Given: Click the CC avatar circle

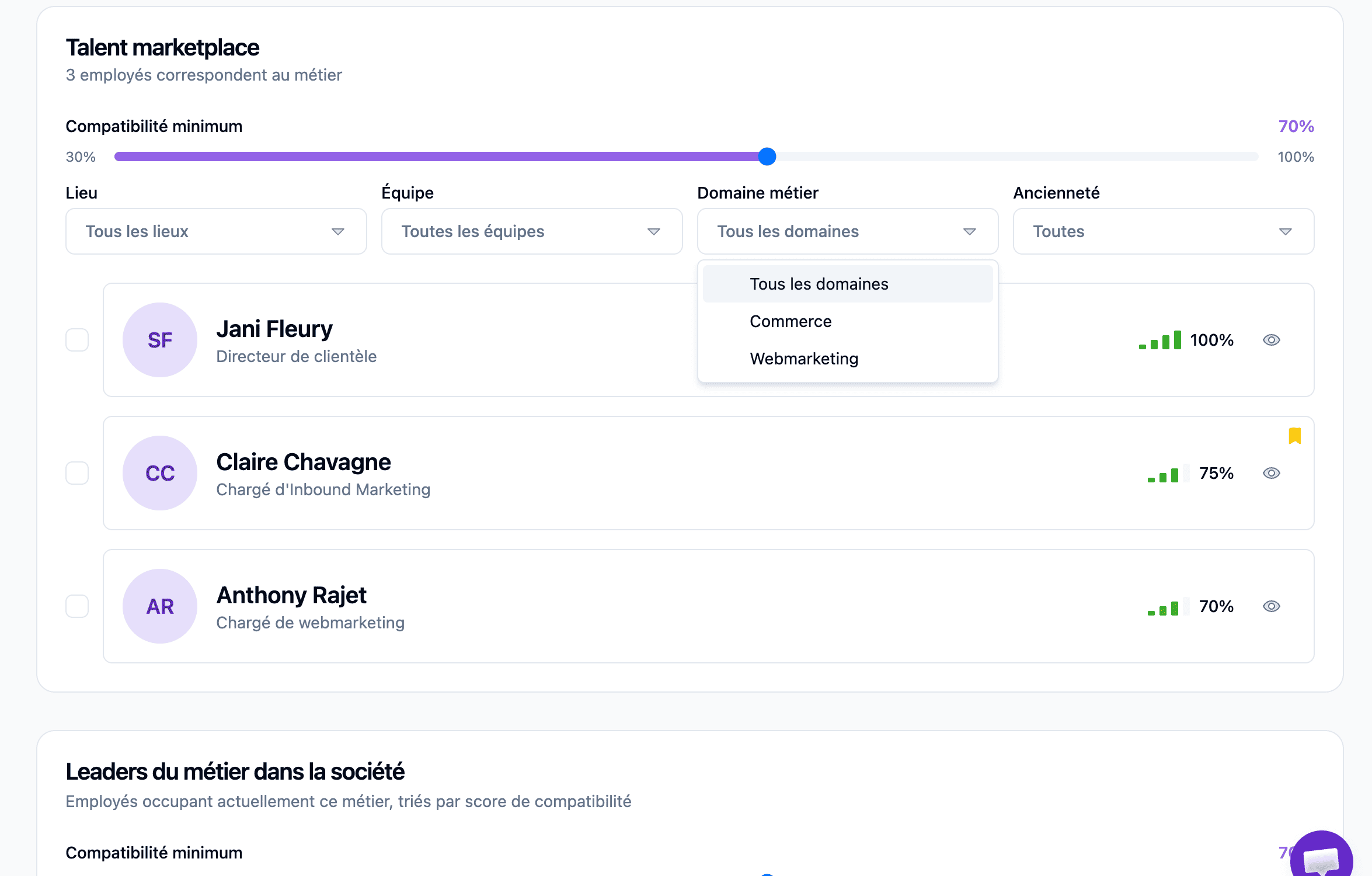Looking at the screenshot, I should pos(160,473).
